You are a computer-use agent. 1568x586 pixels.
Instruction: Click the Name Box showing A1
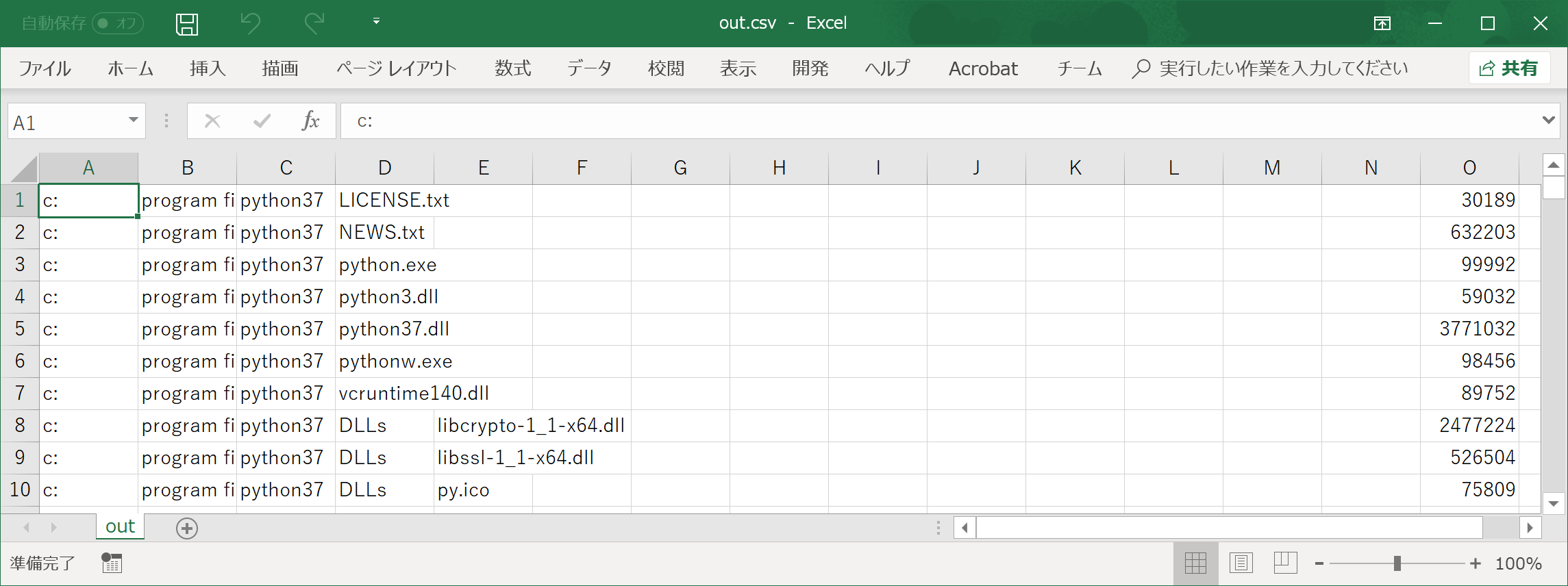[x=67, y=122]
